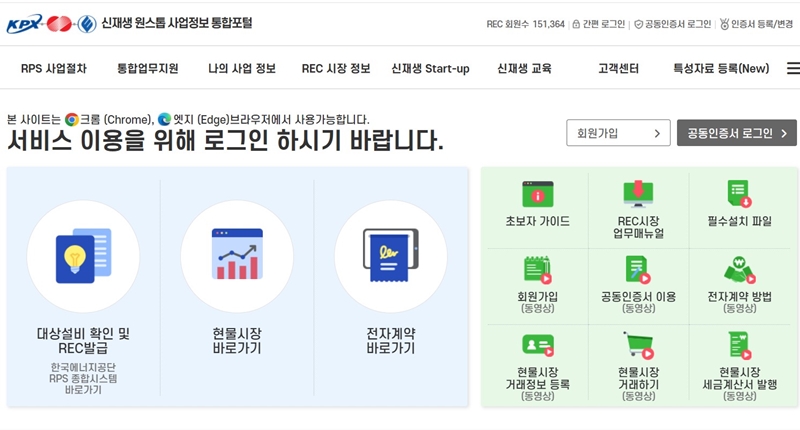Play the 회원가입 video notepad icon
Image resolution: width=800 pixels, height=430 pixels.
(537, 270)
